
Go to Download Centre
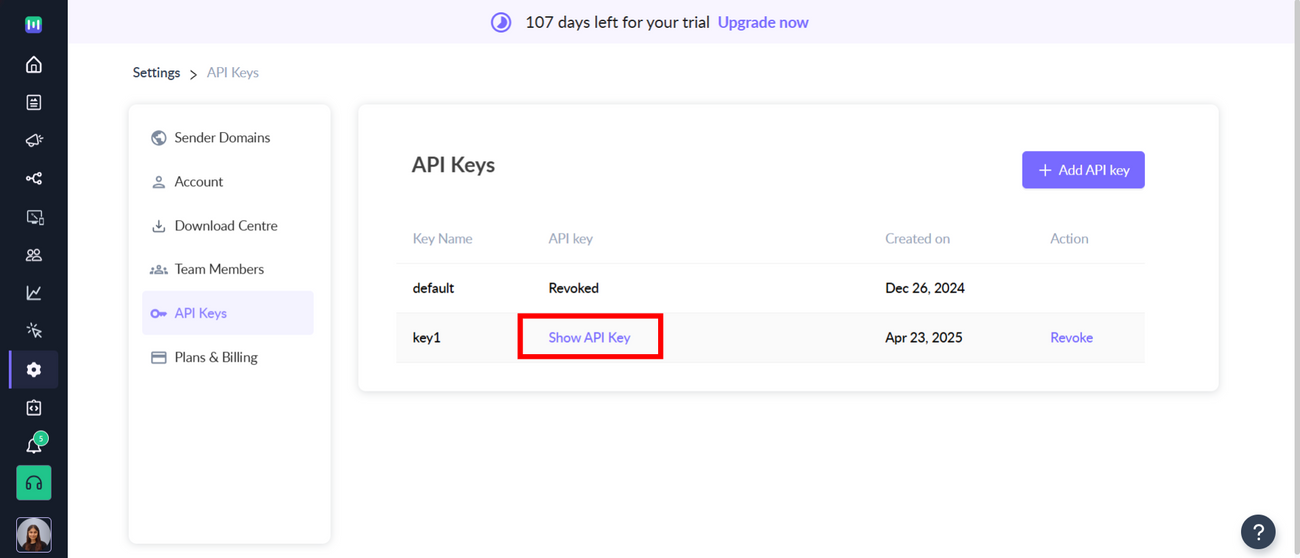click(225, 226)
